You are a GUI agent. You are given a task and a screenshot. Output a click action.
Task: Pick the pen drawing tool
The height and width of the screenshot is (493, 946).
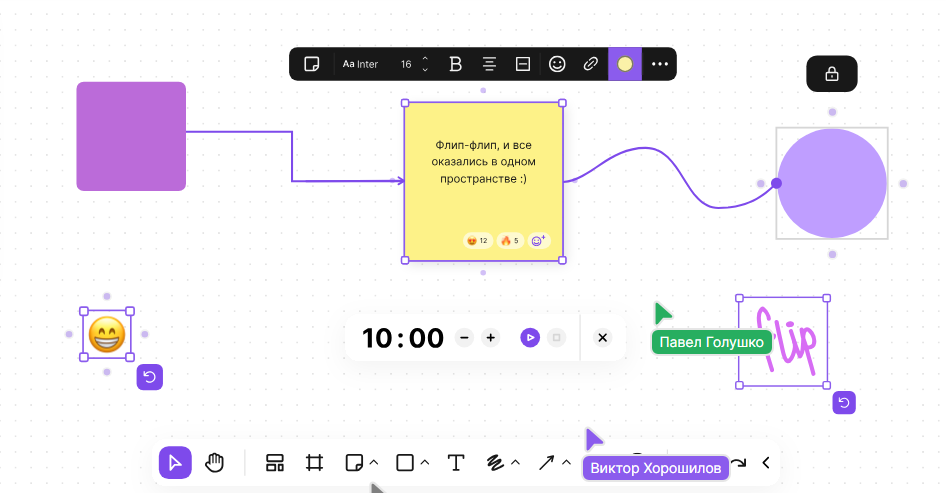click(494, 462)
